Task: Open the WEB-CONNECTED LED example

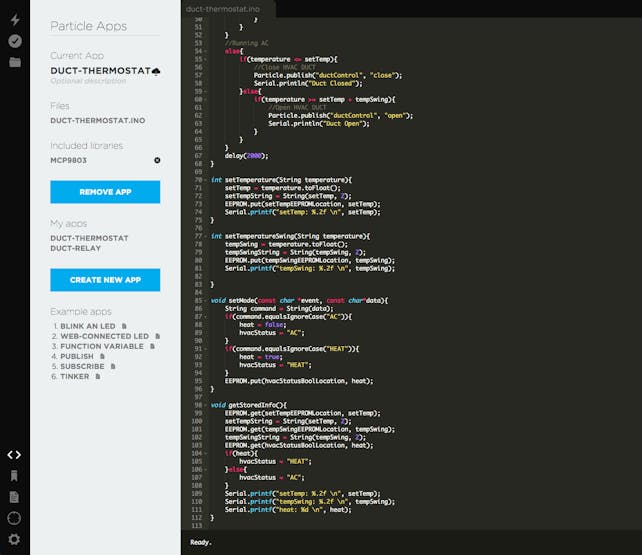Action: point(104,336)
